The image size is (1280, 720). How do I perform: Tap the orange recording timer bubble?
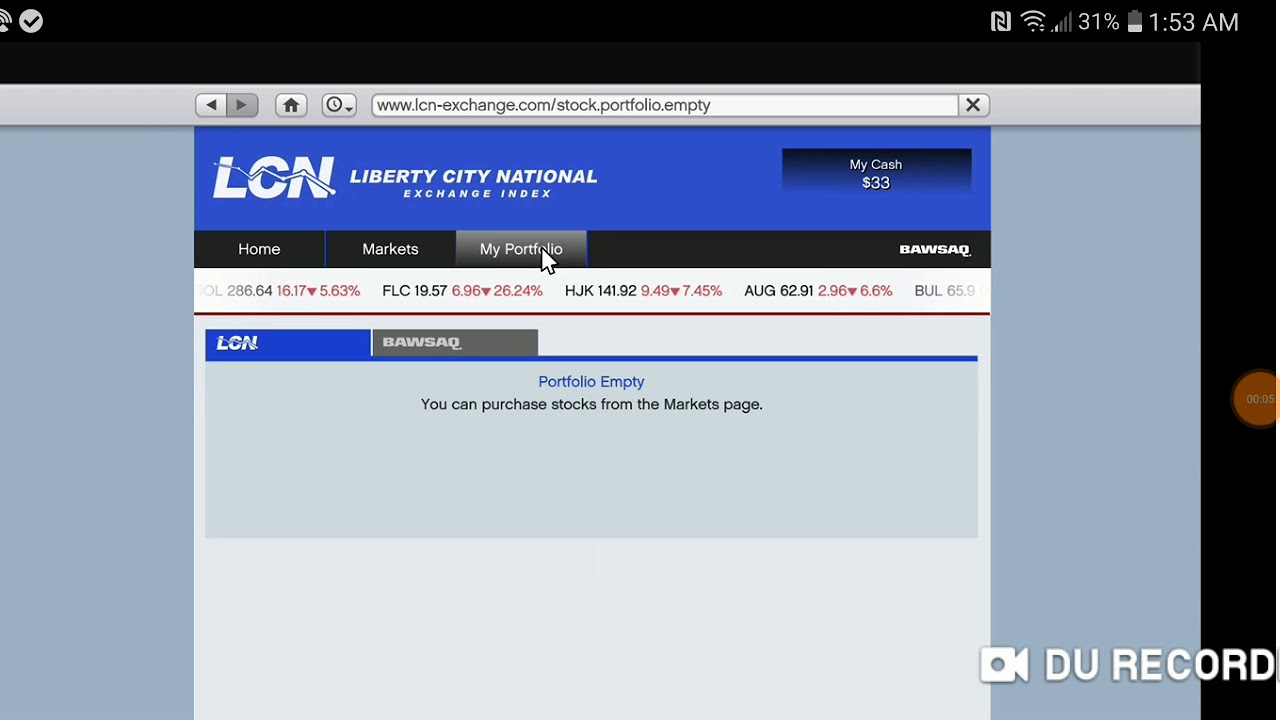(x=1257, y=399)
